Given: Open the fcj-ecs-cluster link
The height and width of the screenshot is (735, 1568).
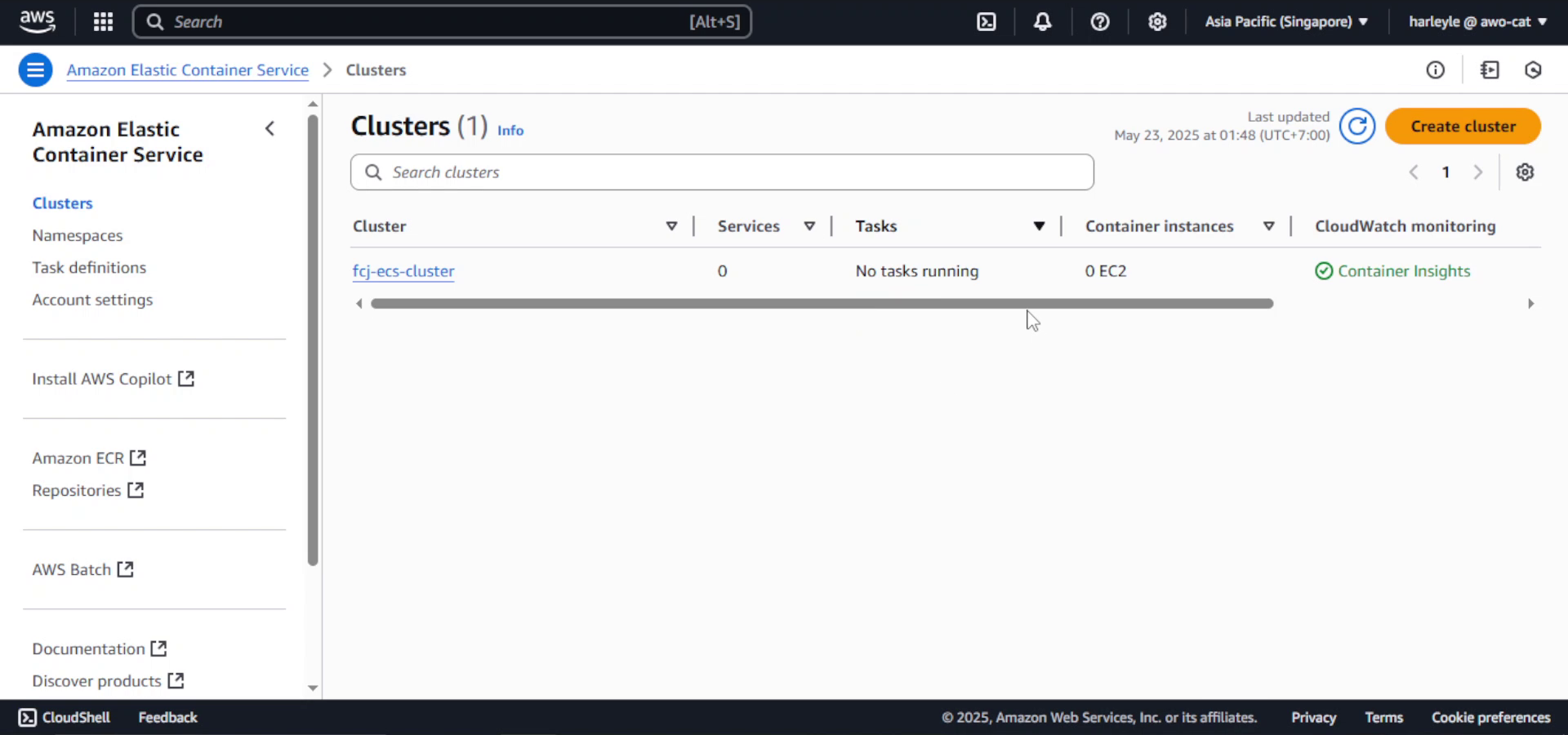Looking at the screenshot, I should 403,271.
